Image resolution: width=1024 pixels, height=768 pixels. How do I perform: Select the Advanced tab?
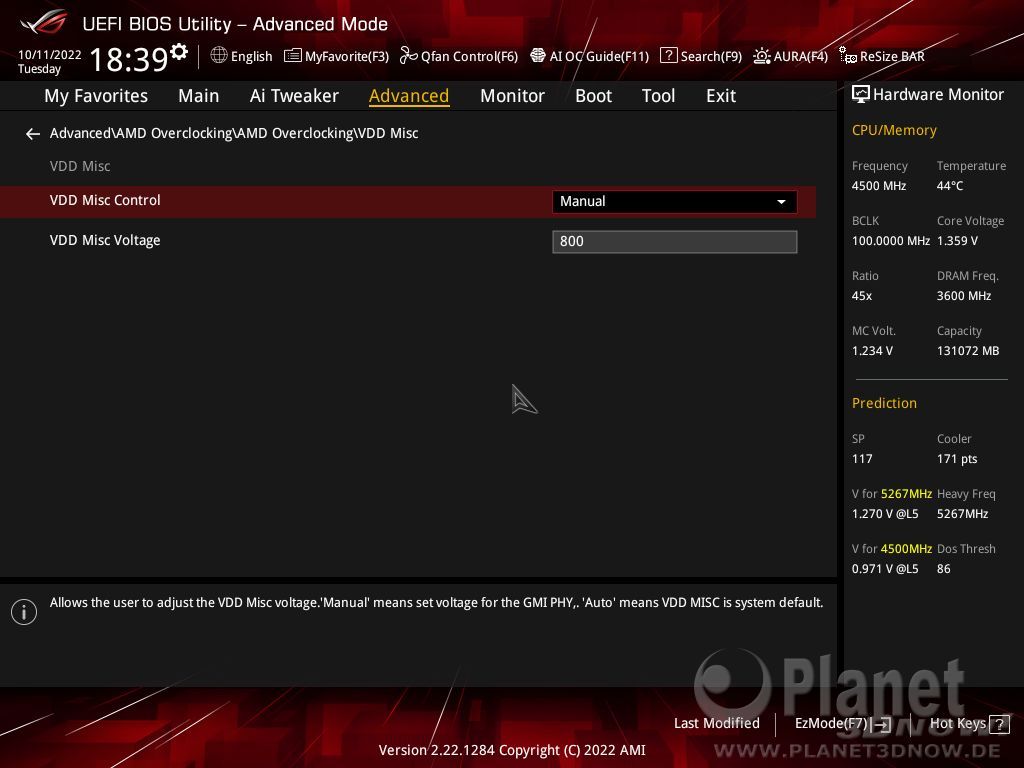click(409, 96)
